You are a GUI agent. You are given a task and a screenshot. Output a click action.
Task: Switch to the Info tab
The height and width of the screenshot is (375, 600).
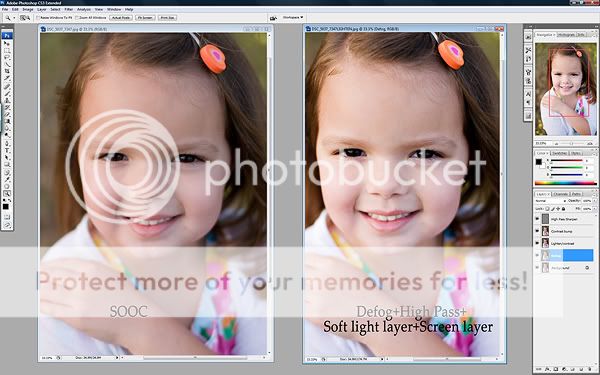(x=580, y=35)
